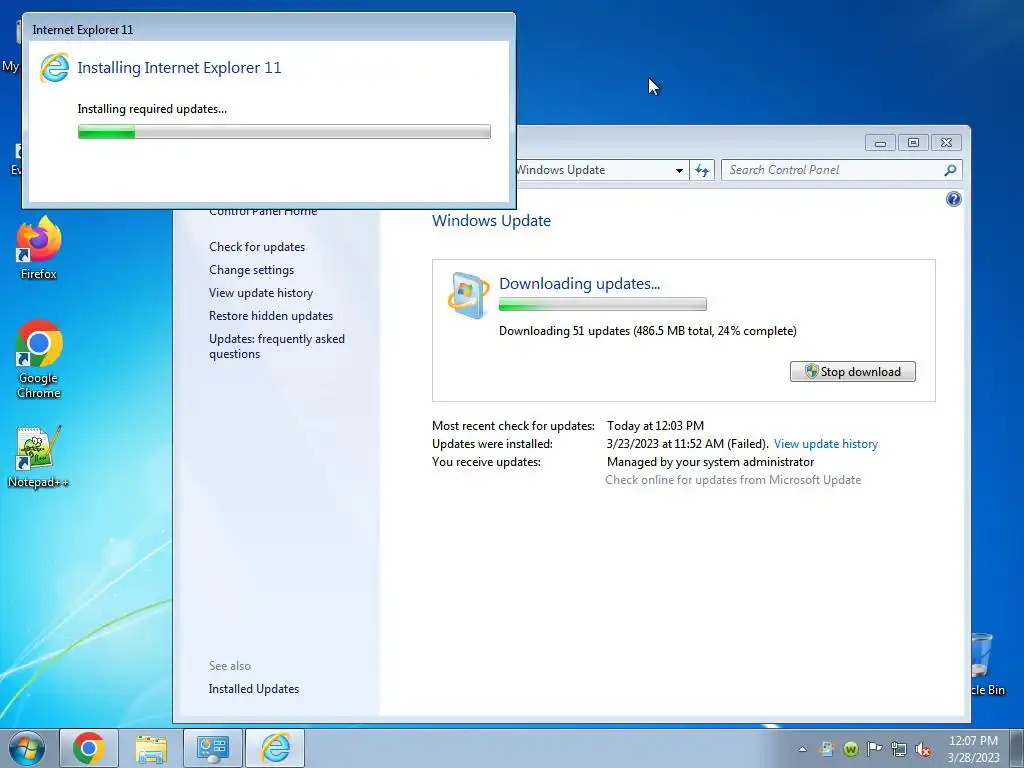The width and height of the screenshot is (1024, 768).
Task: Switch to the Control Panel taskbar button
Action: pyautogui.click(x=213, y=748)
